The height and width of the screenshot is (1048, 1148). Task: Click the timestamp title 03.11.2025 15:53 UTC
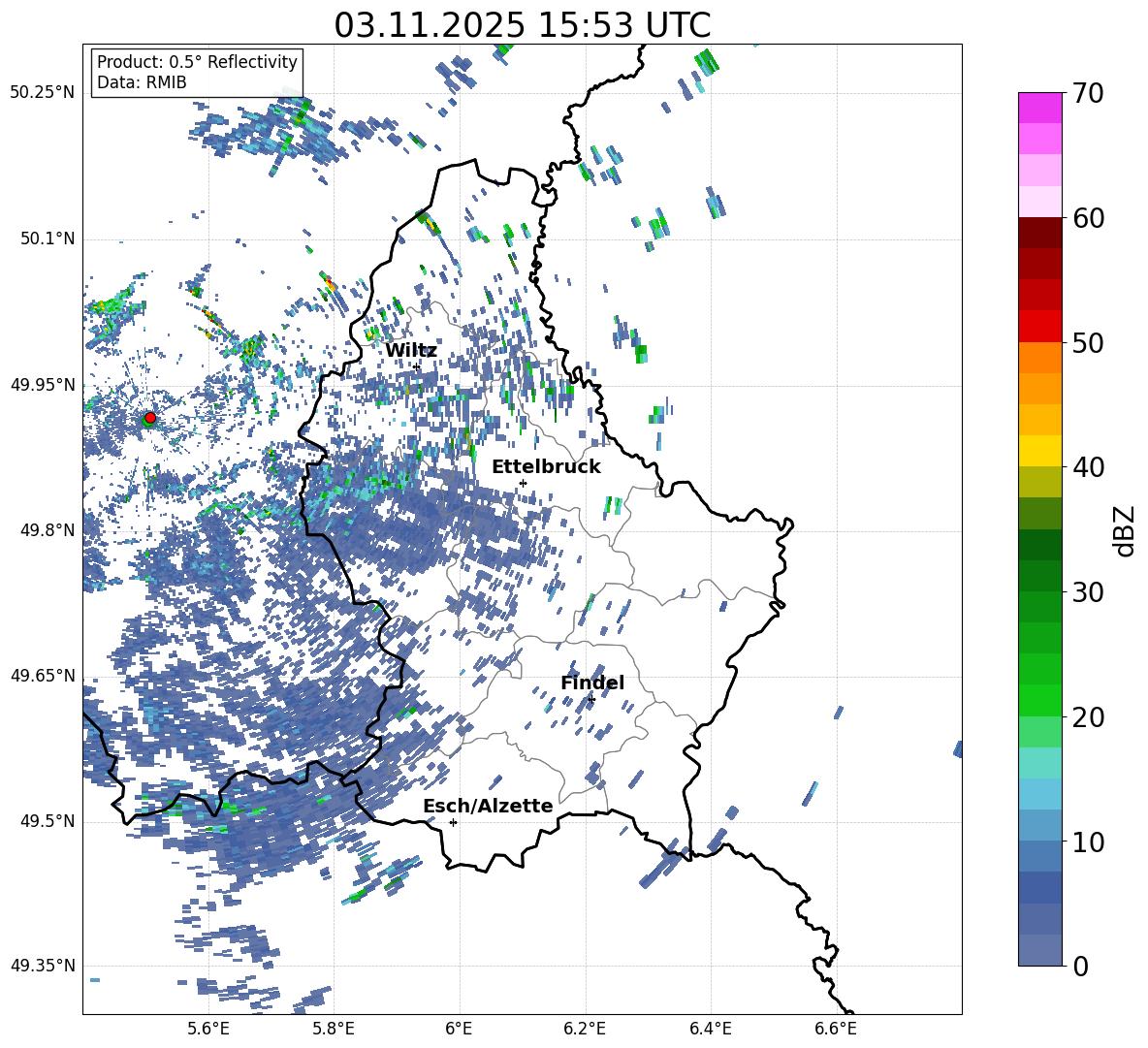pos(522,25)
